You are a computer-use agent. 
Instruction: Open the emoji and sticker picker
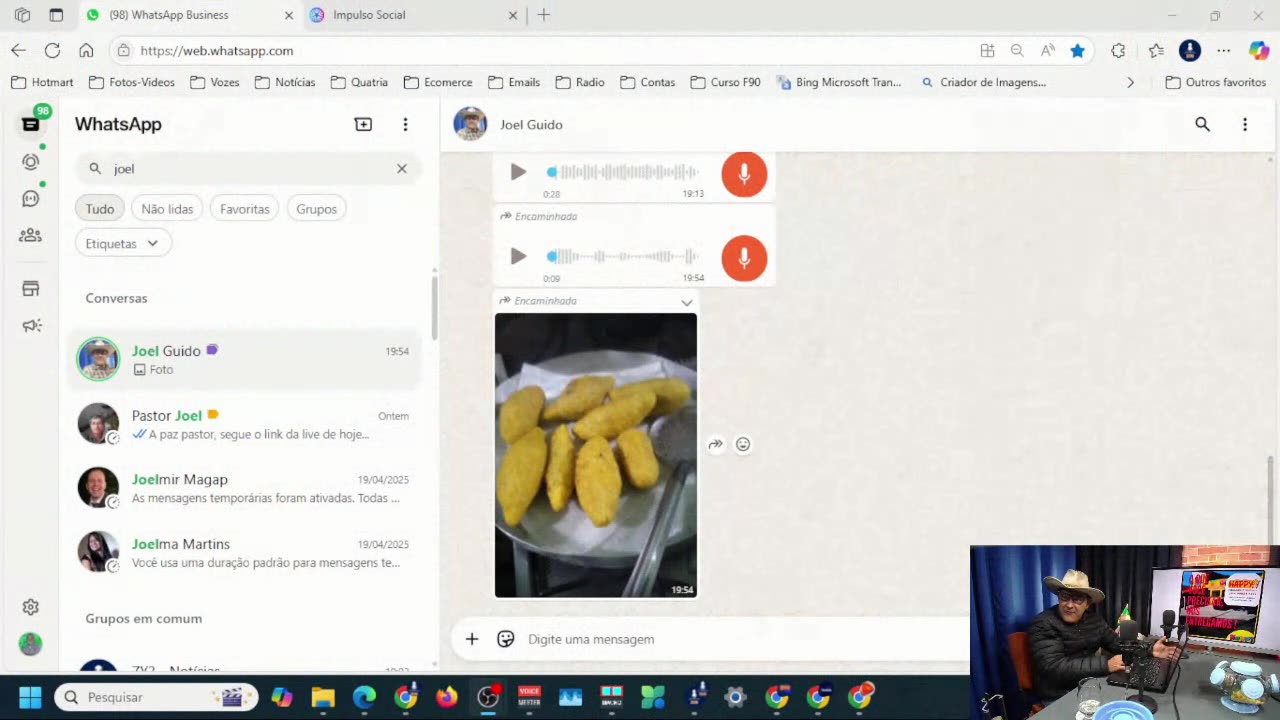point(506,639)
